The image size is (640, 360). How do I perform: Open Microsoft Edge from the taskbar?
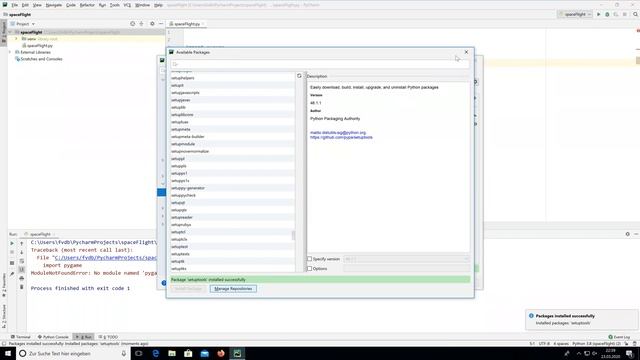click(156, 353)
